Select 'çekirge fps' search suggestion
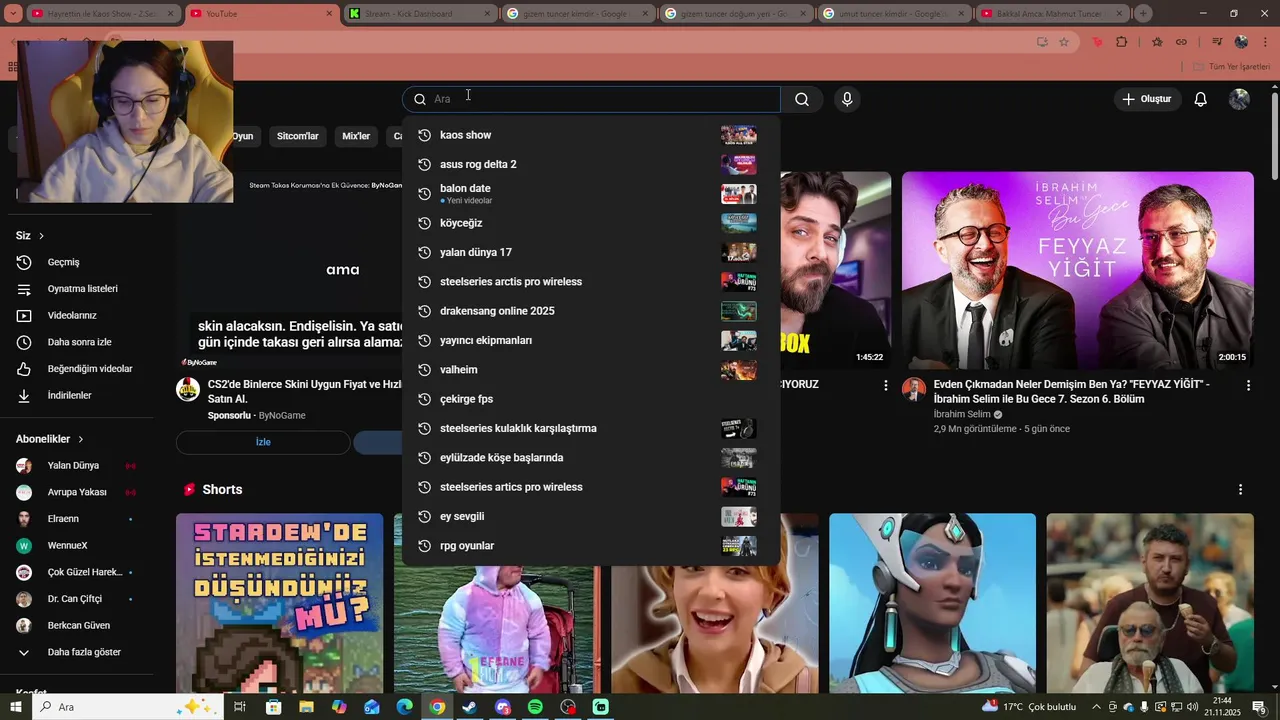Image resolution: width=1280 pixels, height=720 pixels. (x=591, y=399)
